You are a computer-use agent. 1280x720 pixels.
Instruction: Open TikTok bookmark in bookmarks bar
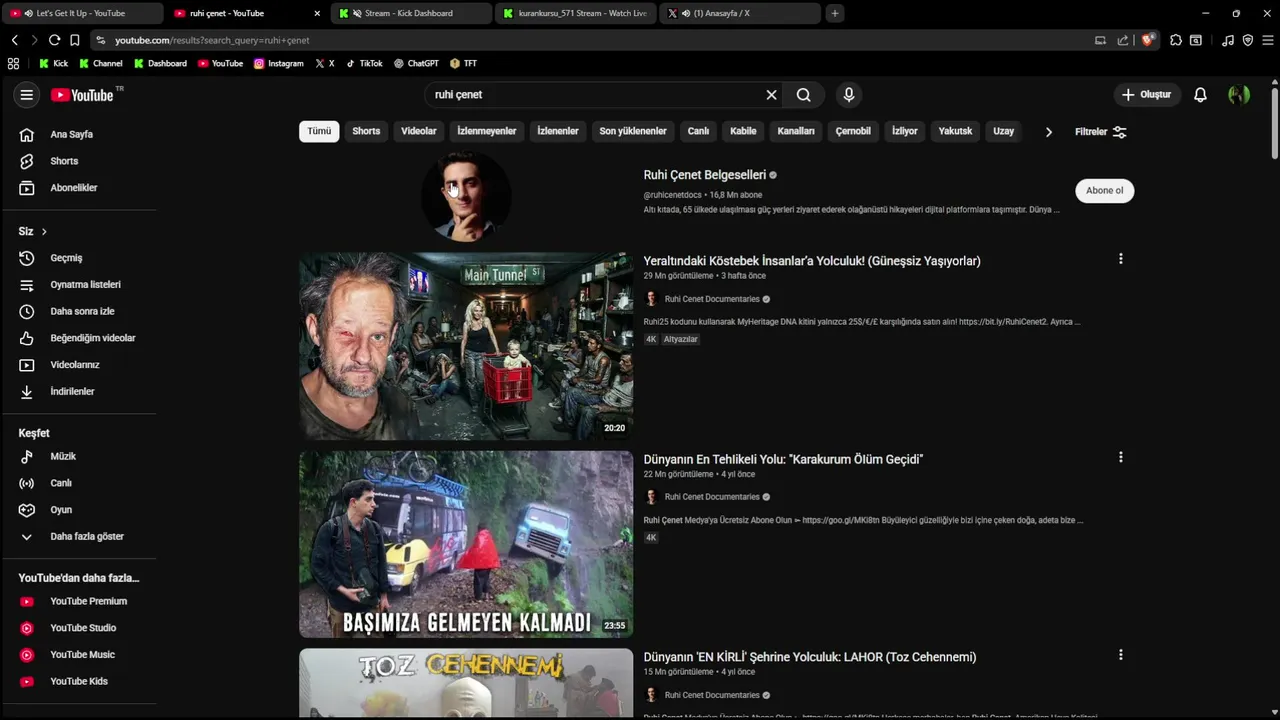click(x=364, y=63)
